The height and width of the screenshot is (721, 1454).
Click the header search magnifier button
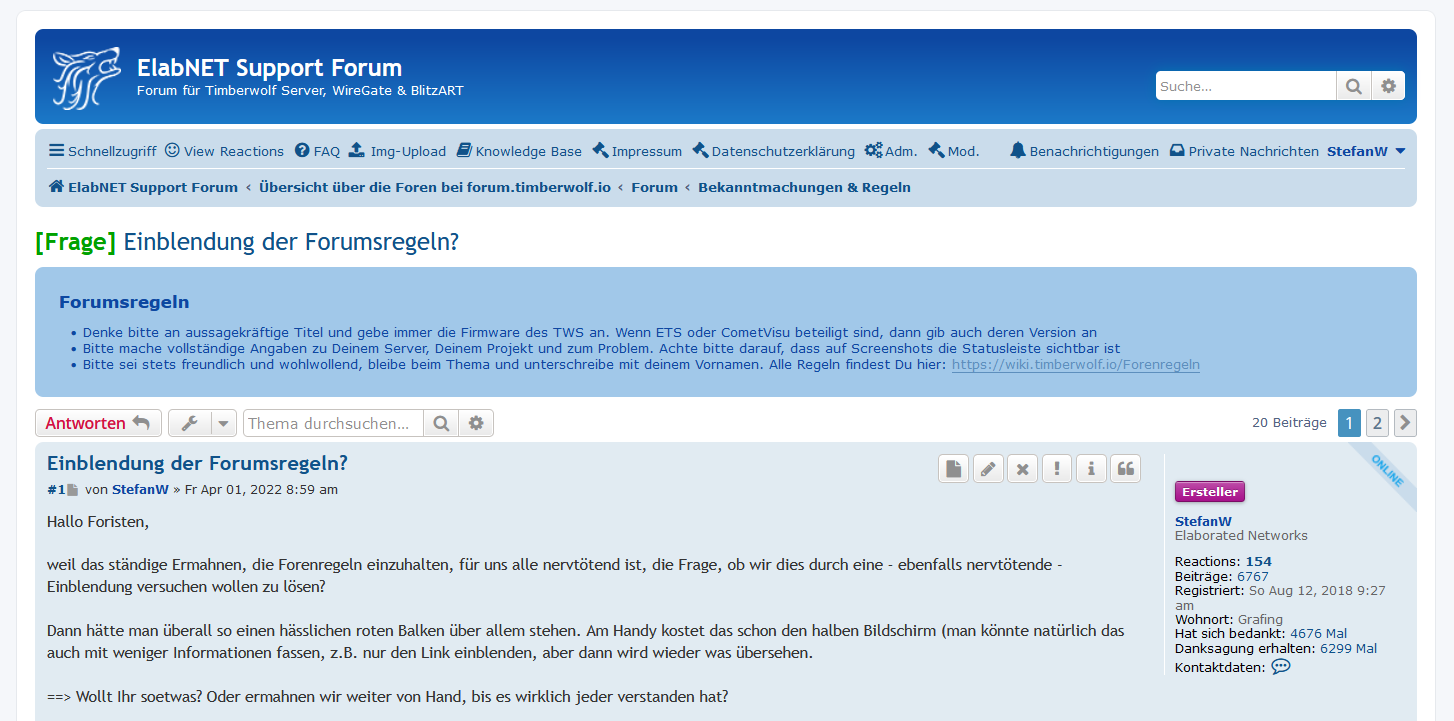tap(1353, 86)
